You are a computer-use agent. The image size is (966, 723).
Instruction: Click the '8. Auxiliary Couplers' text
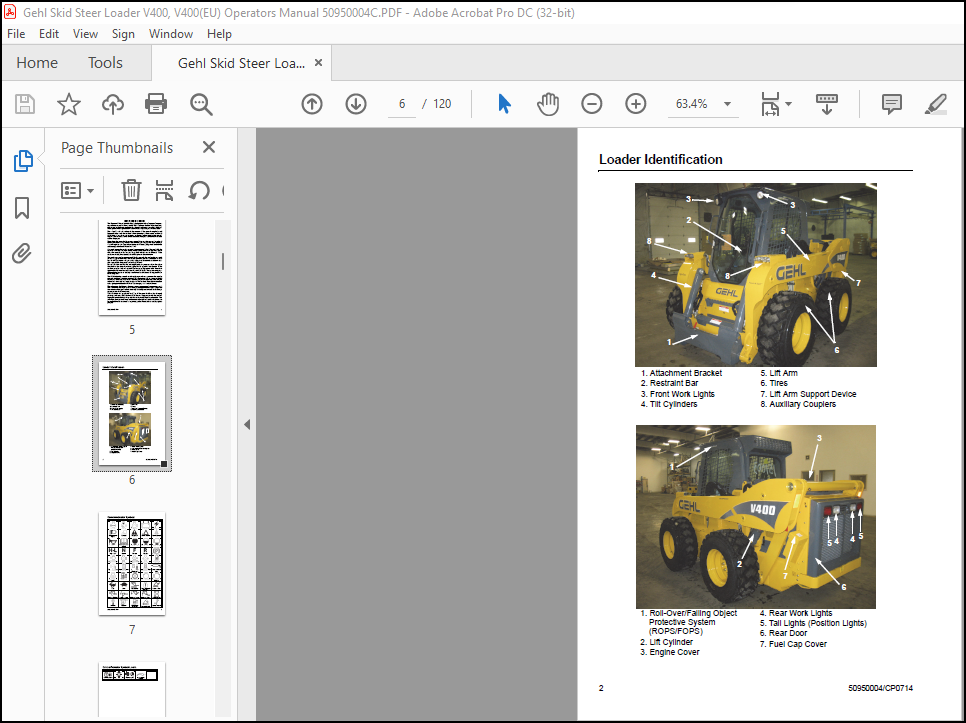click(x=798, y=404)
